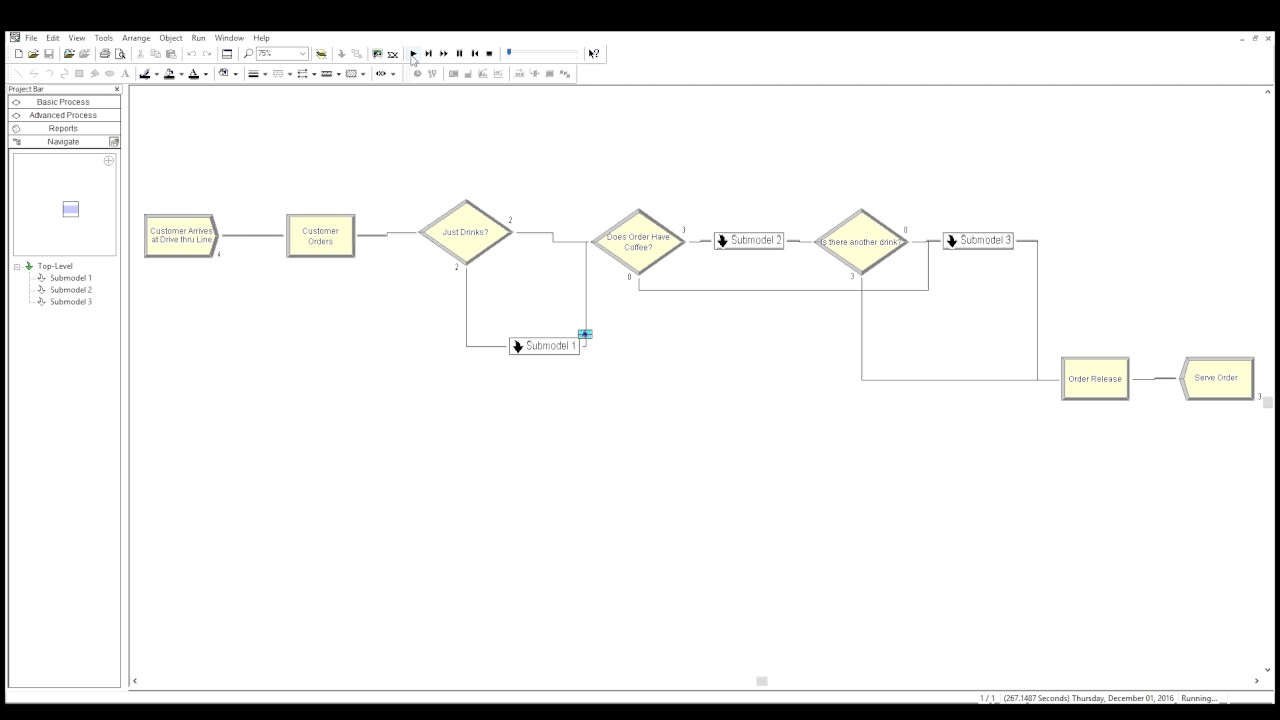Close the Project Bar
The height and width of the screenshot is (720, 1280).
tap(116, 89)
